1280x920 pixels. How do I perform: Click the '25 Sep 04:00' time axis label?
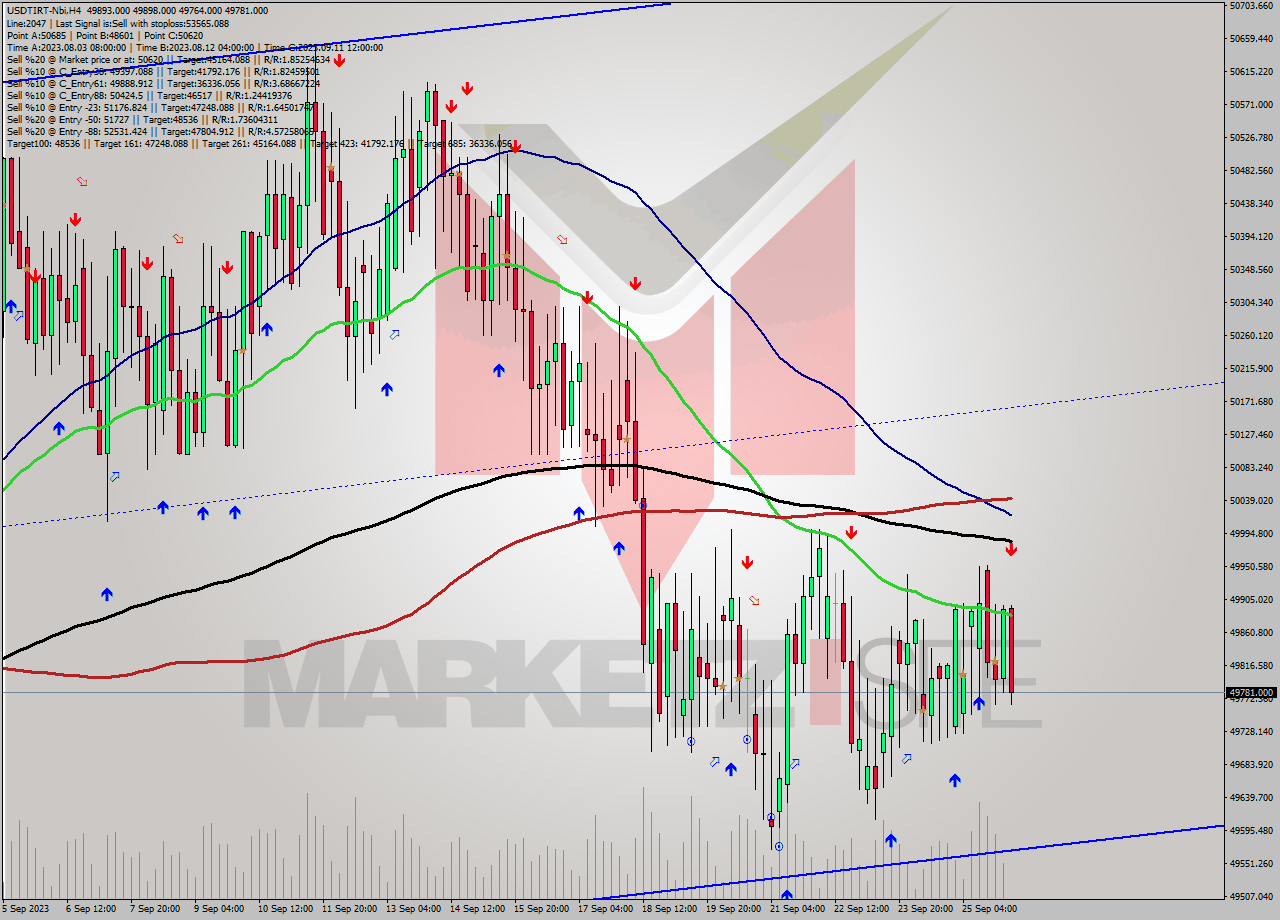(991, 909)
